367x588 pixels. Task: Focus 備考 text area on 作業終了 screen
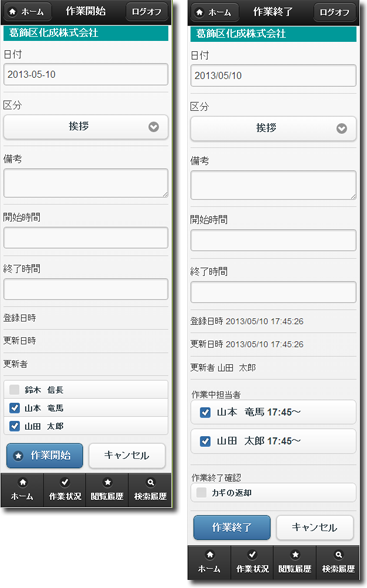(273, 185)
